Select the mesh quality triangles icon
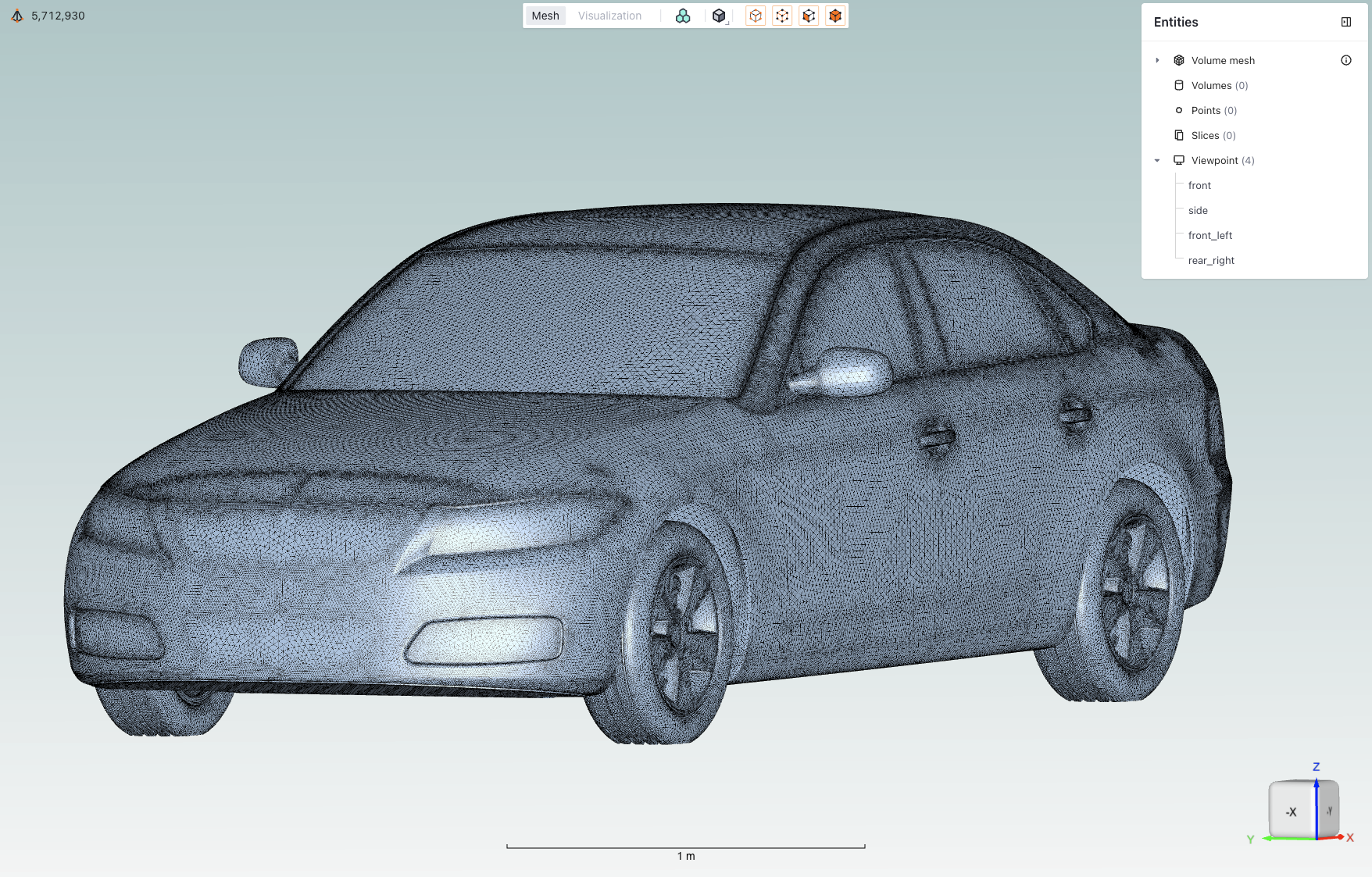The image size is (1372, 877). click(x=683, y=16)
